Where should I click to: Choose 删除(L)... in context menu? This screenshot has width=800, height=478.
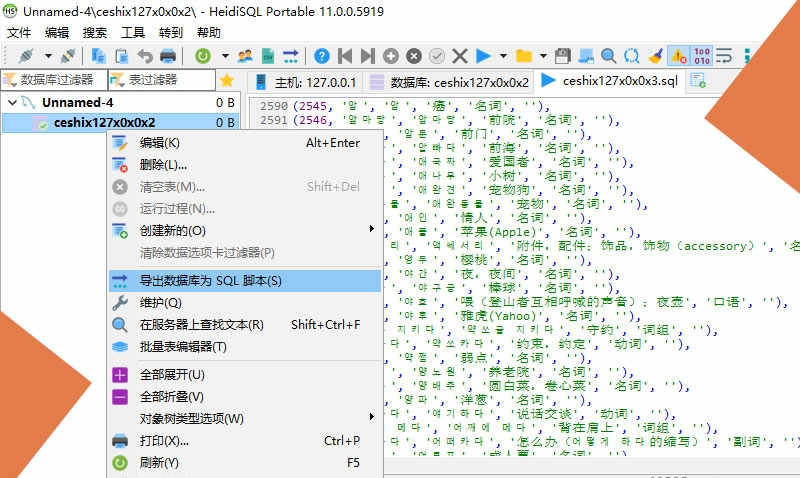click(245, 165)
